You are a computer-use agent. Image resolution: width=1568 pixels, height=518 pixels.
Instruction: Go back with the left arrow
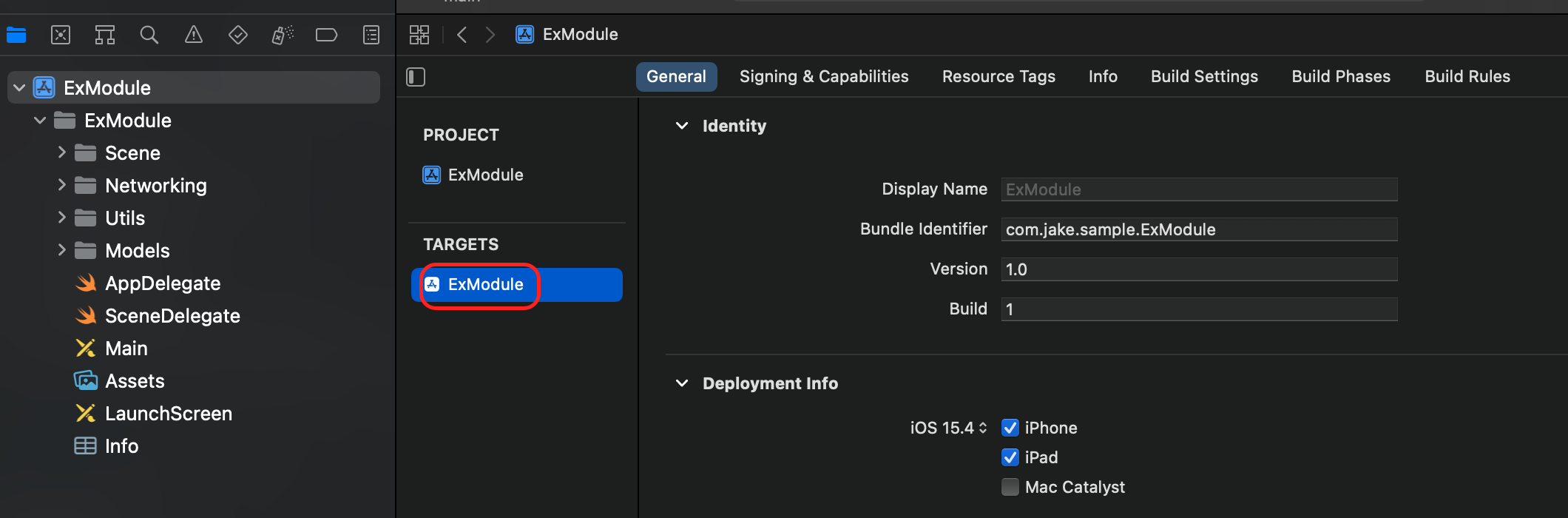click(x=462, y=35)
